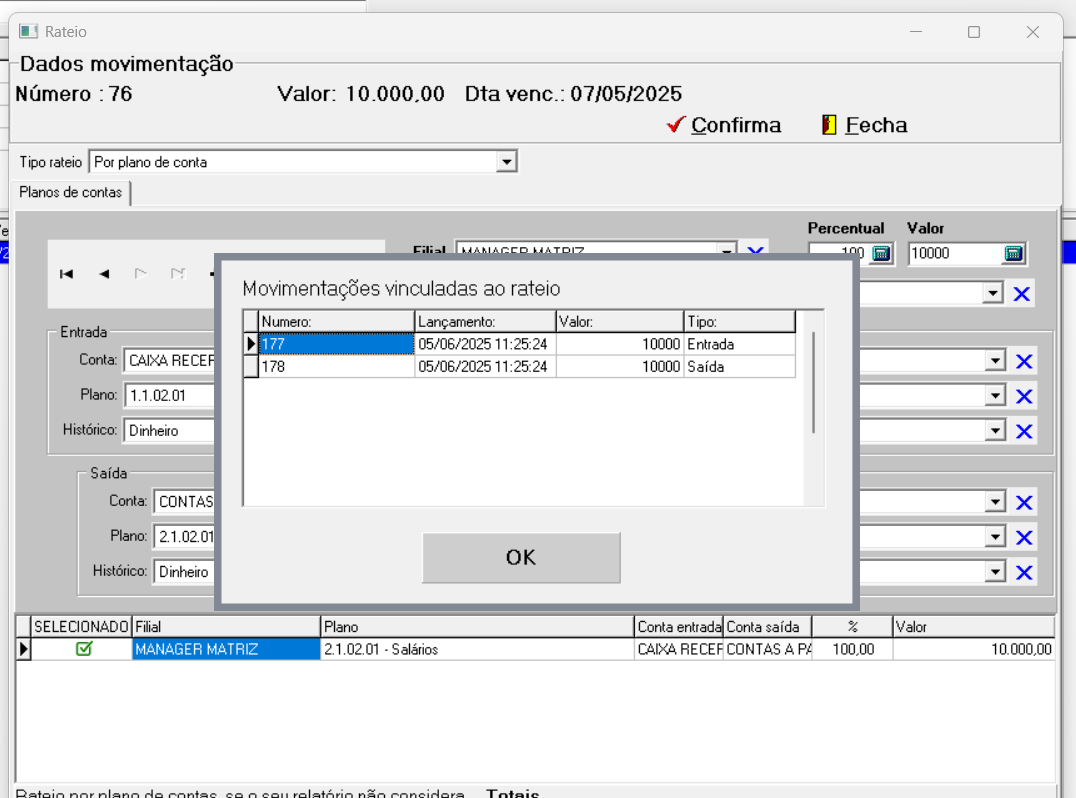Clear the Saída Conta with blue X
Image resolution: width=1076 pixels, height=798 pixels.
coord(1024,502)
